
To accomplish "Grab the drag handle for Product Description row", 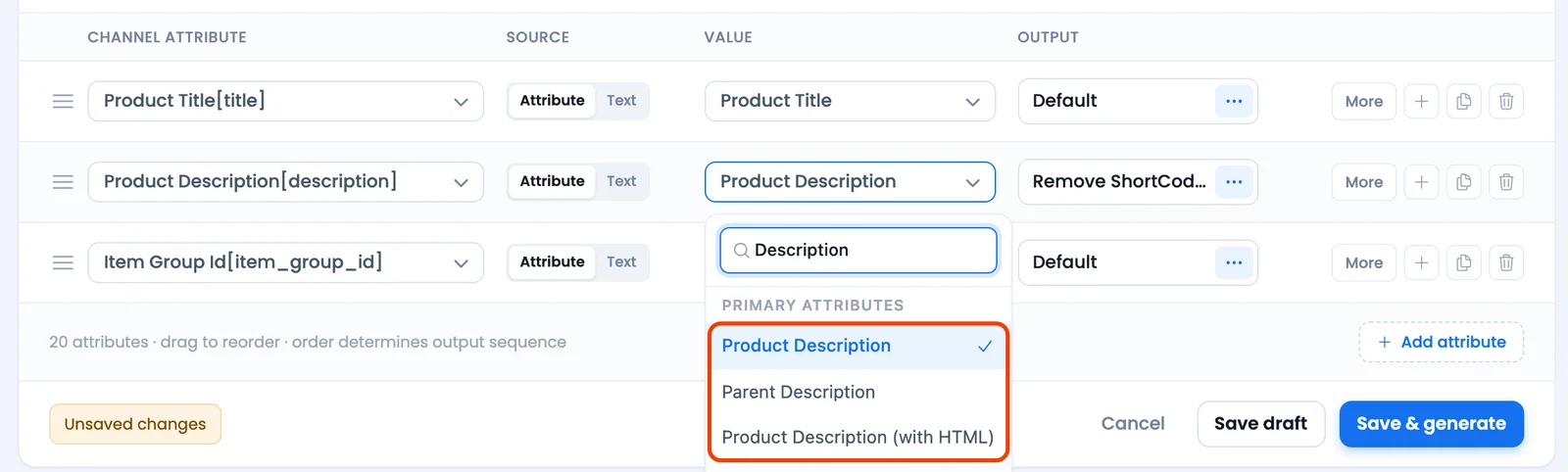I will (63, 182).
